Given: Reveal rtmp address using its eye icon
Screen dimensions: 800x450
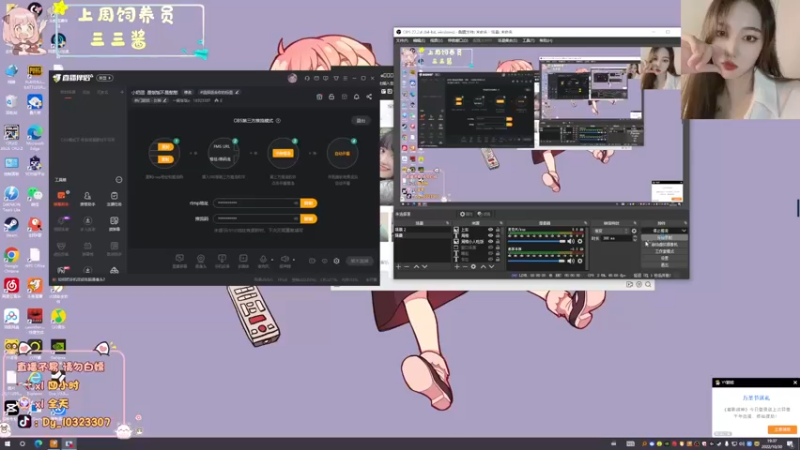Looking at the screenshot, I should (x=296, y=203).
